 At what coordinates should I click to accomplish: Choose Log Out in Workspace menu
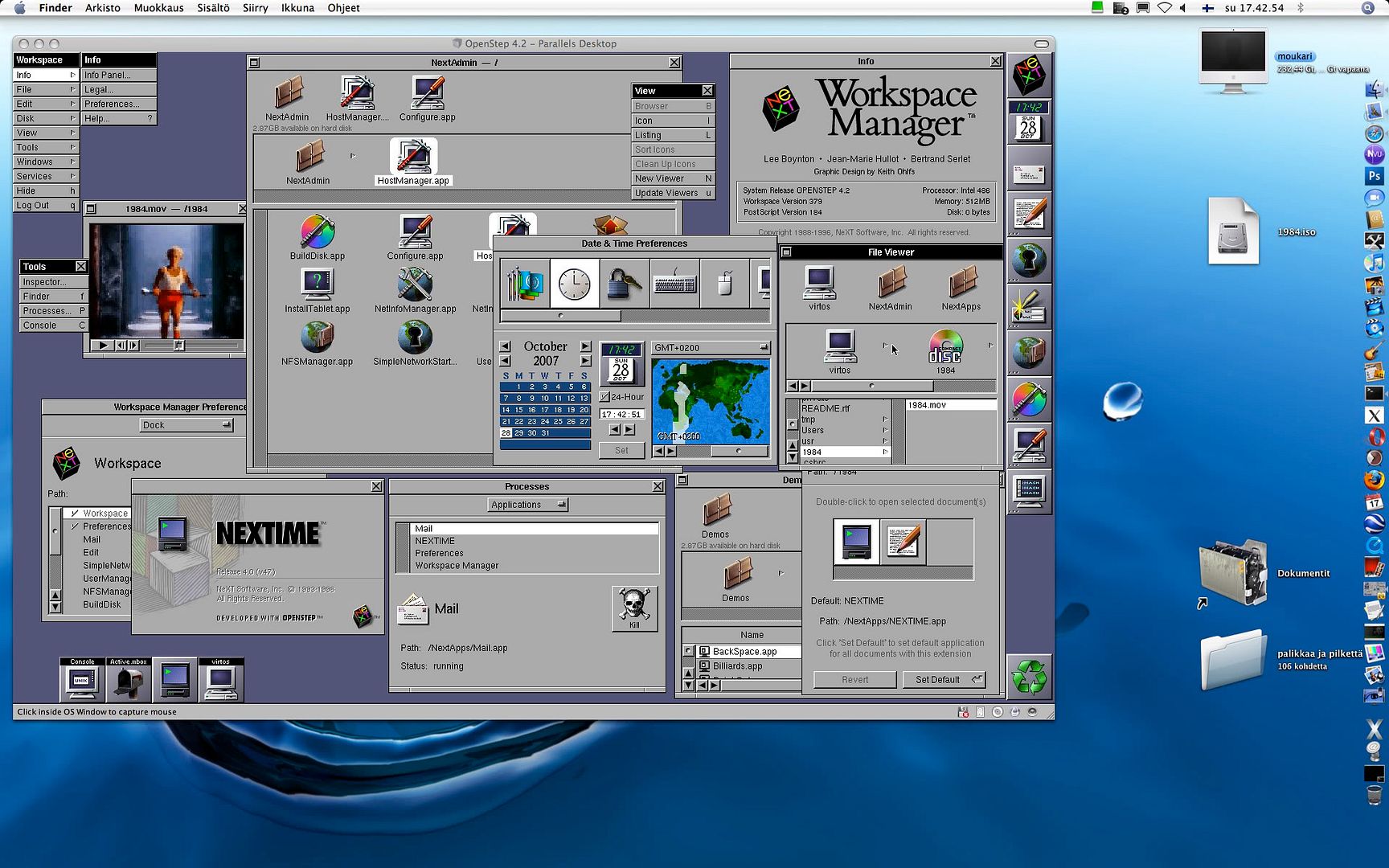pos(46,205)
